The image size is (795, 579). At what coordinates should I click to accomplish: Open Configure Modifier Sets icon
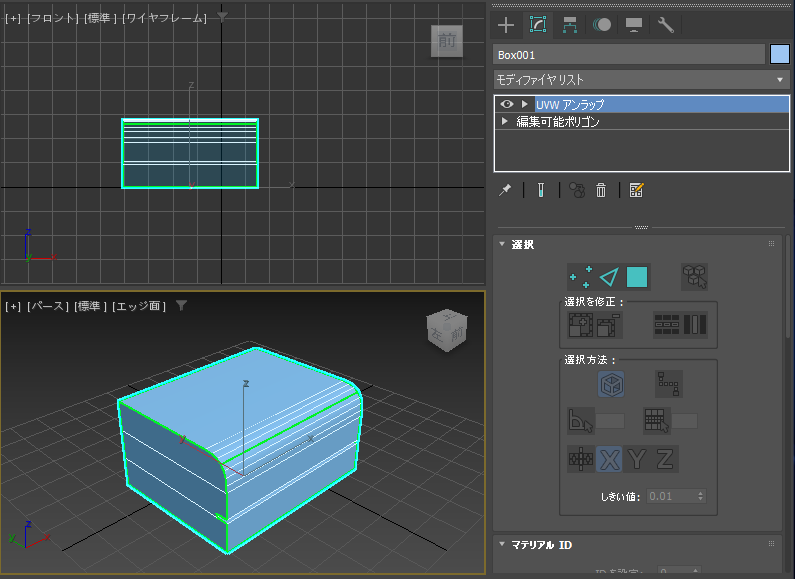pos(636,190)
